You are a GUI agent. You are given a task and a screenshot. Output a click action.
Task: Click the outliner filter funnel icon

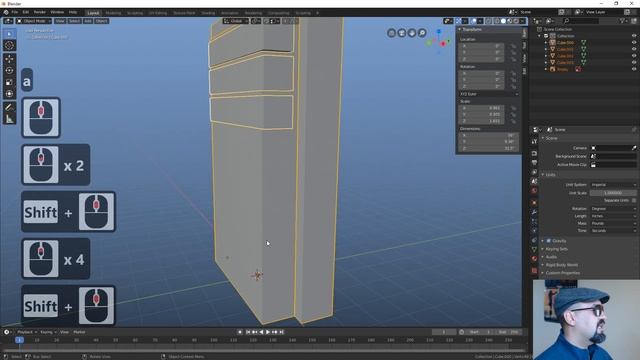[622, 20]
